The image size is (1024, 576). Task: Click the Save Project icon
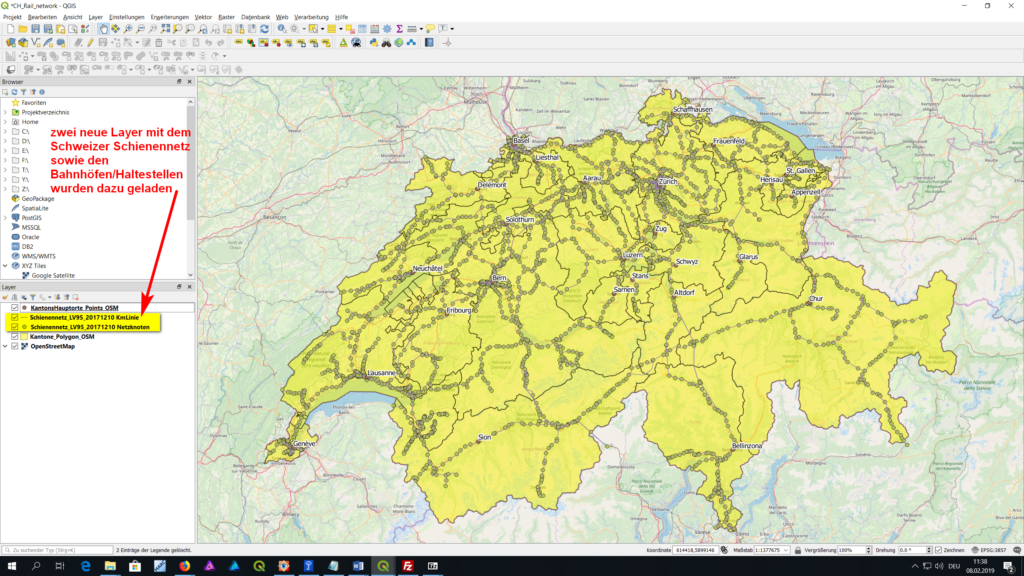click(36, 29)
